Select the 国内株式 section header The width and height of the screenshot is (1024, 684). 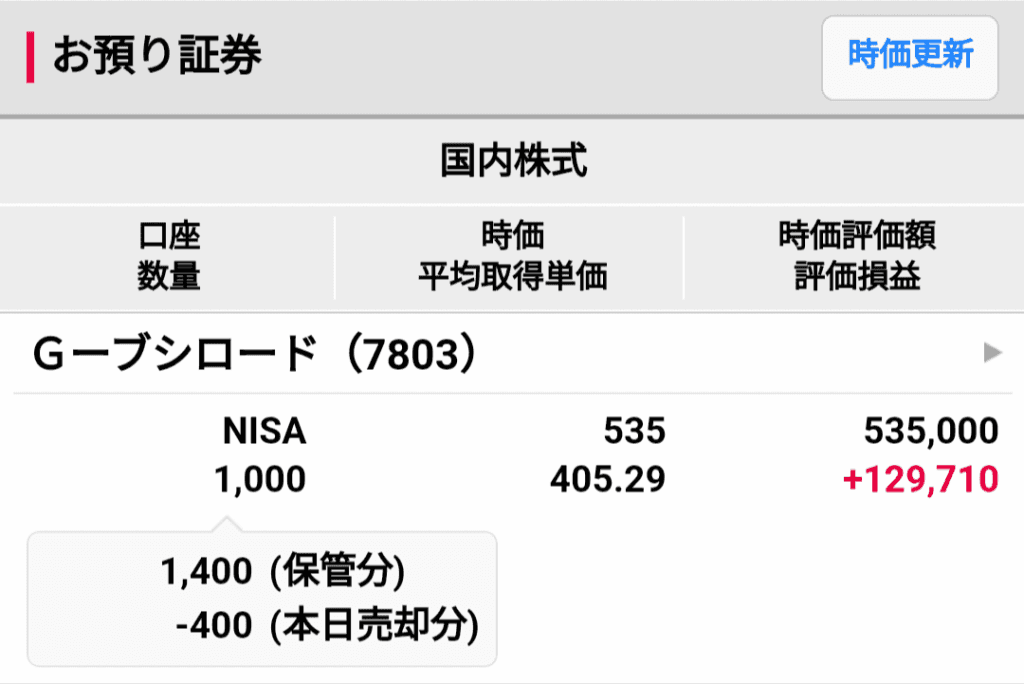coord(512,160)
